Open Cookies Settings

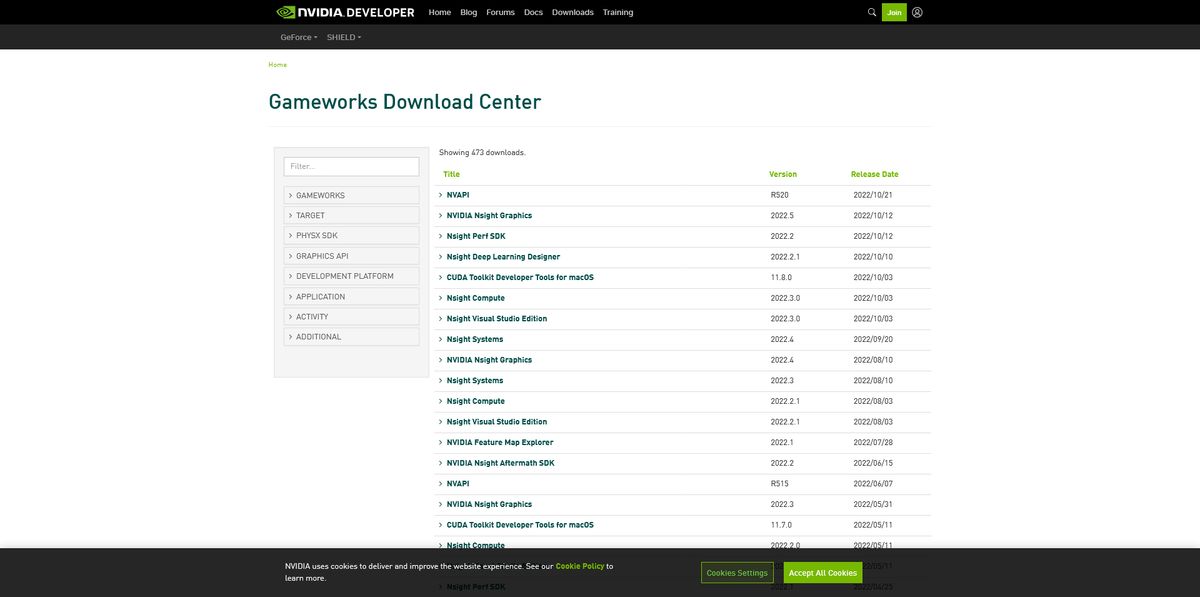point(738,572)
